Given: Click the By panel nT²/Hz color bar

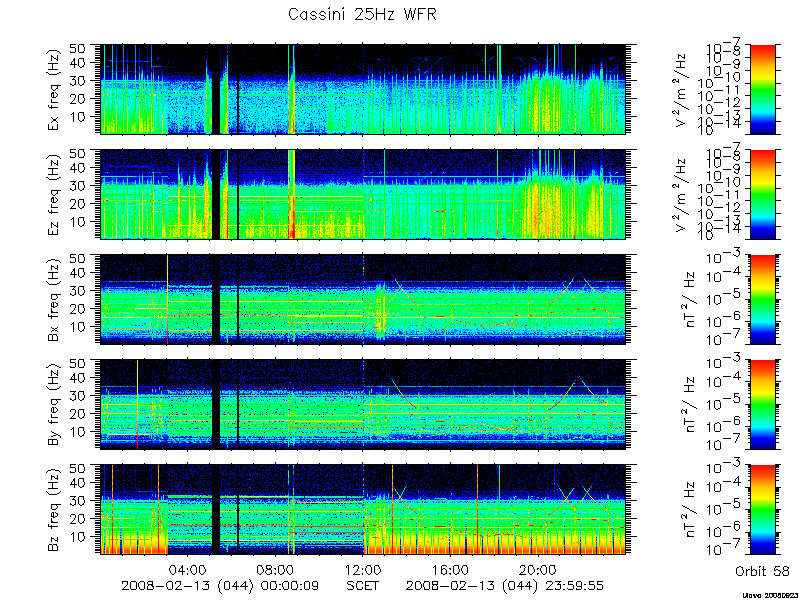Looking at the screenshot, I should 762,405.
